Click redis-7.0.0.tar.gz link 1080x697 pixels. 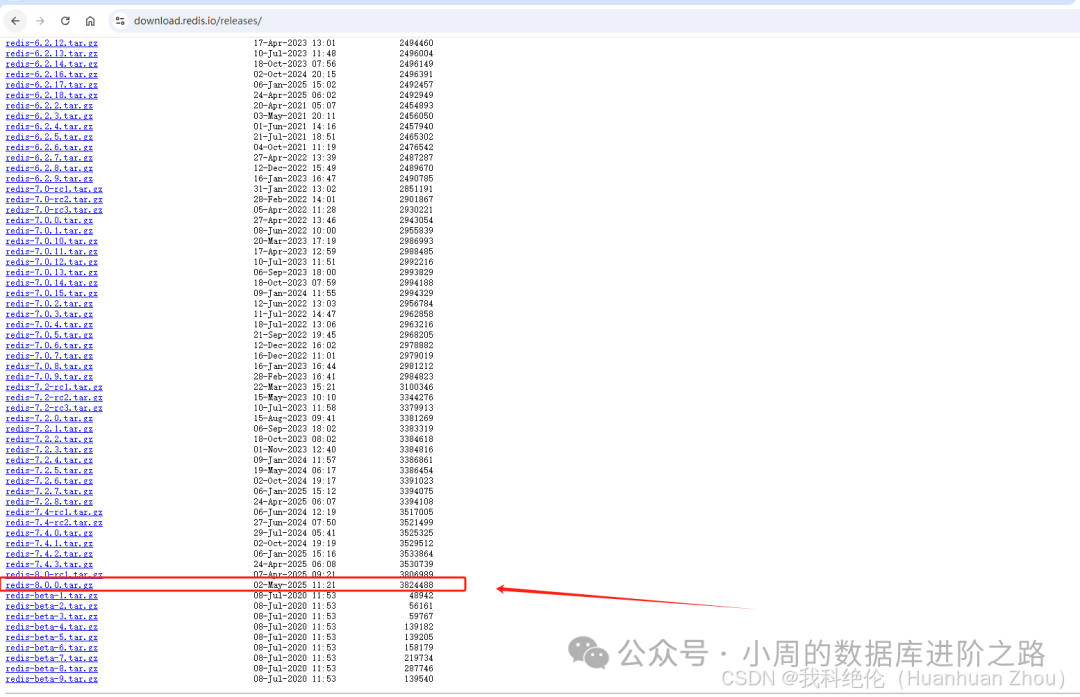point(49,220)
